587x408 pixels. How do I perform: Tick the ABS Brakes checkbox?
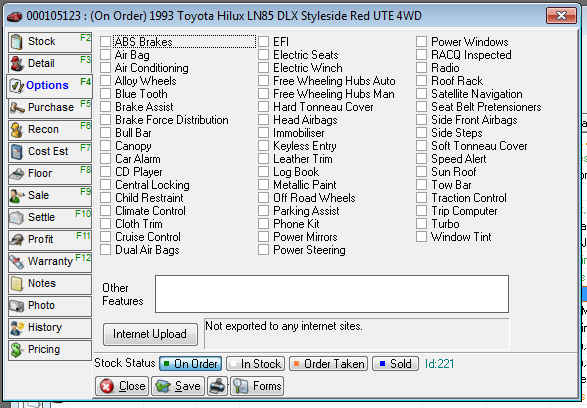click(106, 42)
